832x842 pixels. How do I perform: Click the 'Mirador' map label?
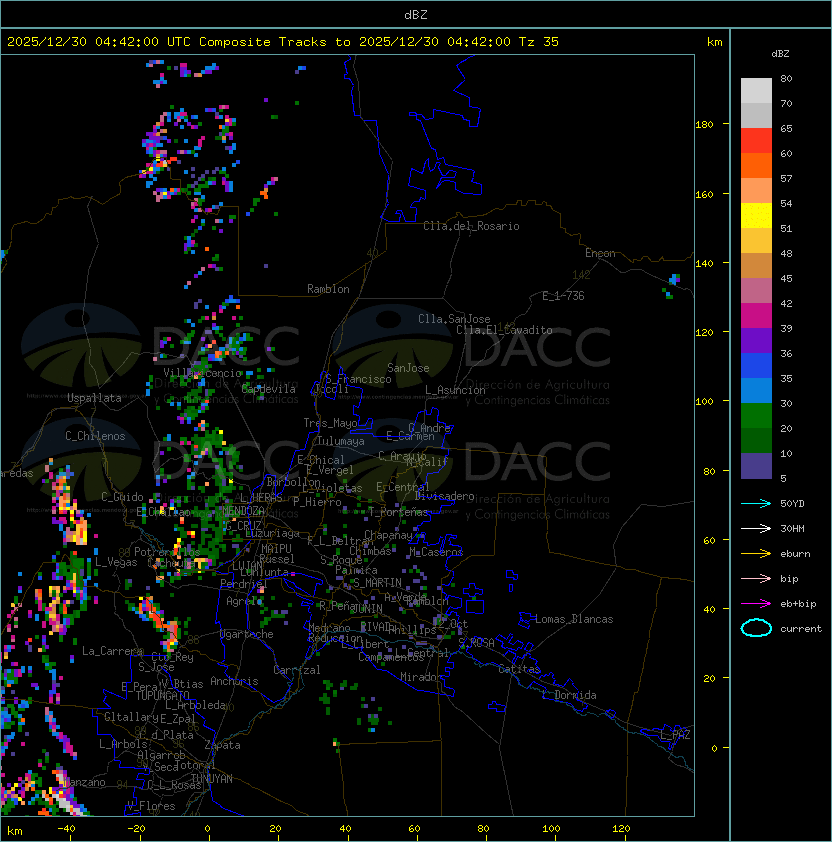(421, 677)
